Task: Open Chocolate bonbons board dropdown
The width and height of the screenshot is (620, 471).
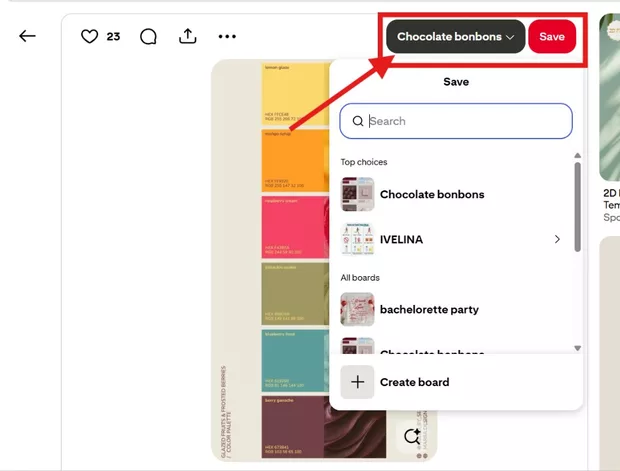Action: click(x=456, y=36)
